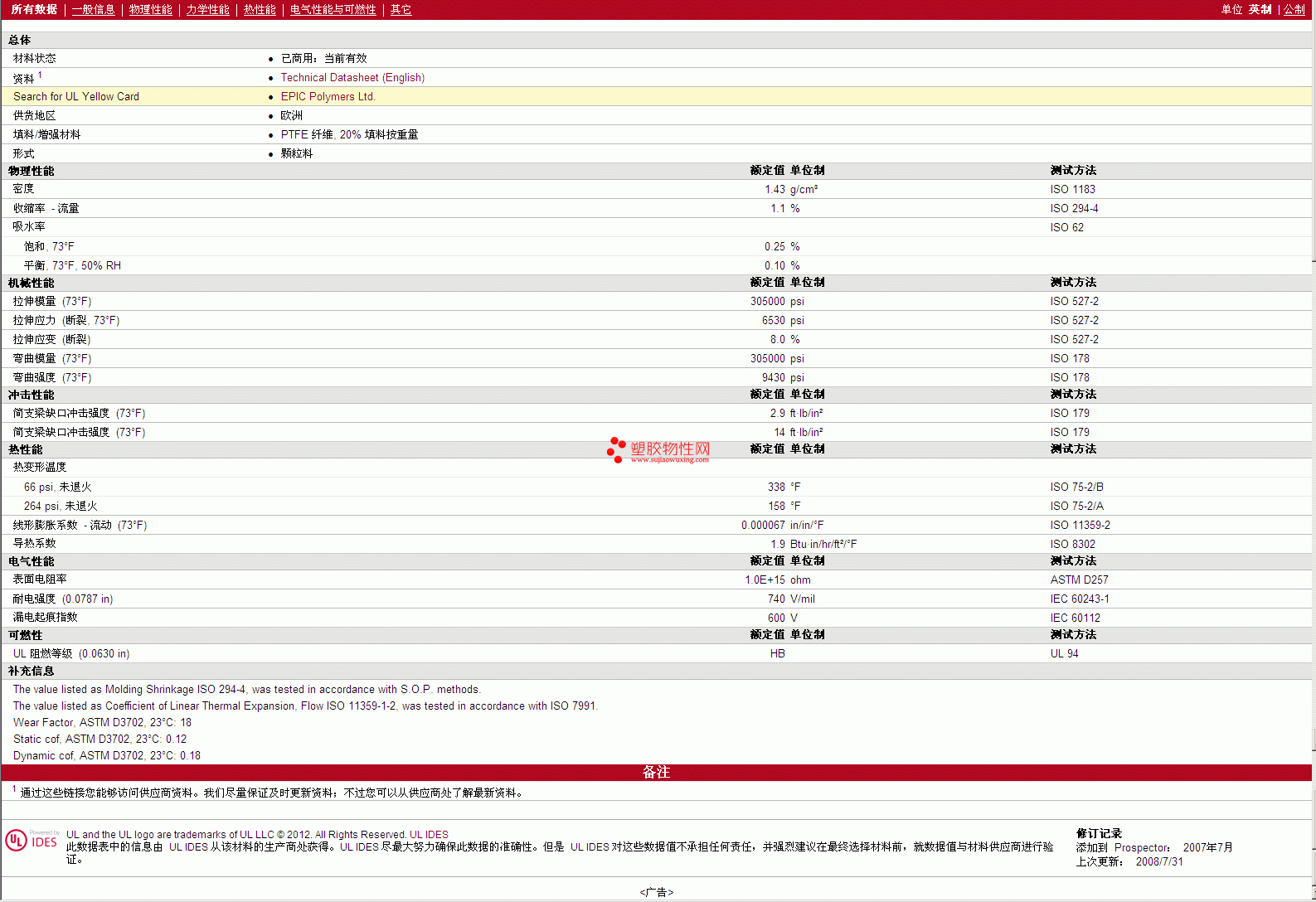Select the 拉伸模量 value 305000
The height and width of the screenshot is (902, 1316).
tap(768, 302)
